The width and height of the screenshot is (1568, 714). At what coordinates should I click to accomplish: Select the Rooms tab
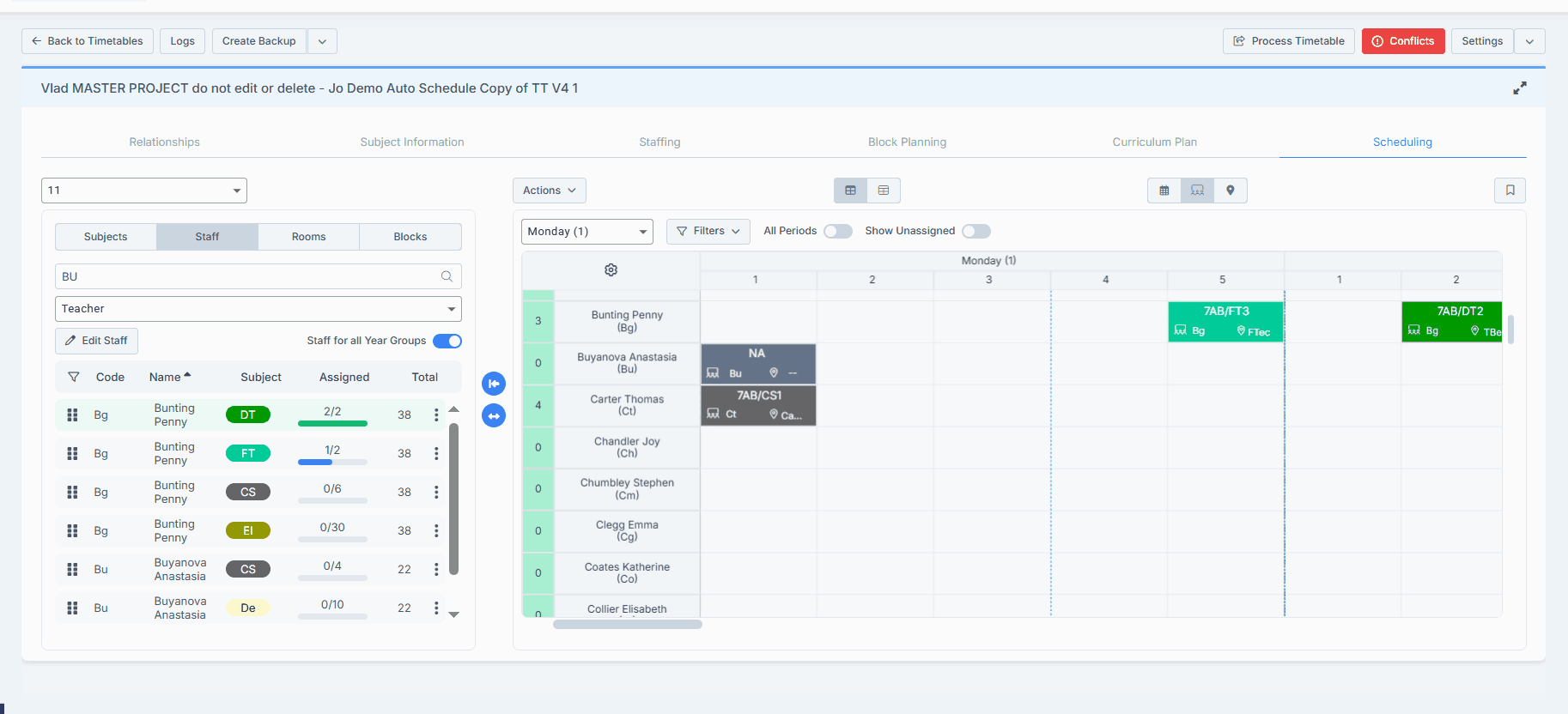pyautogui.click(x=308, y=237)
